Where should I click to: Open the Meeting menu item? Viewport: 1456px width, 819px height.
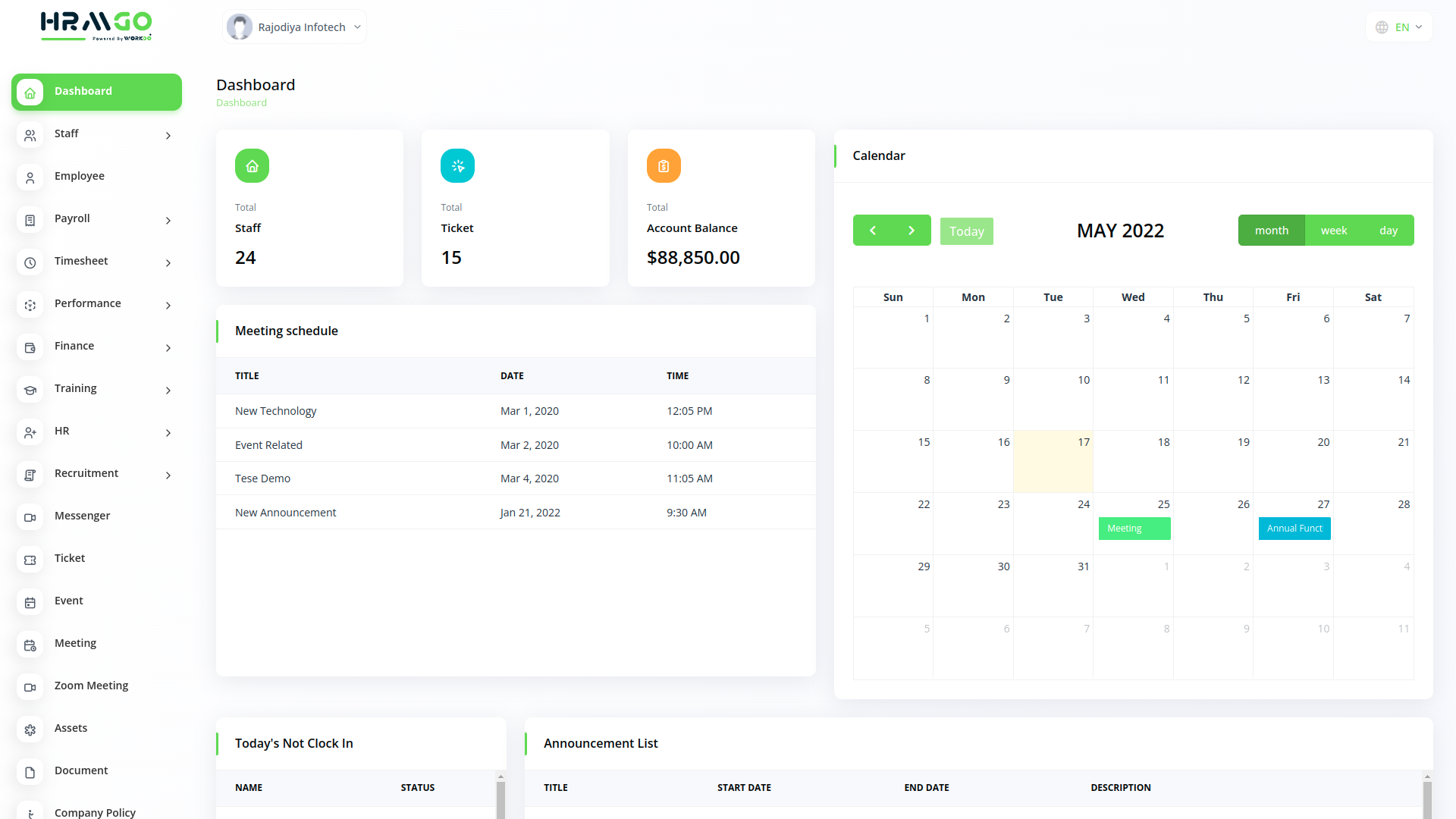coord(75,643)
